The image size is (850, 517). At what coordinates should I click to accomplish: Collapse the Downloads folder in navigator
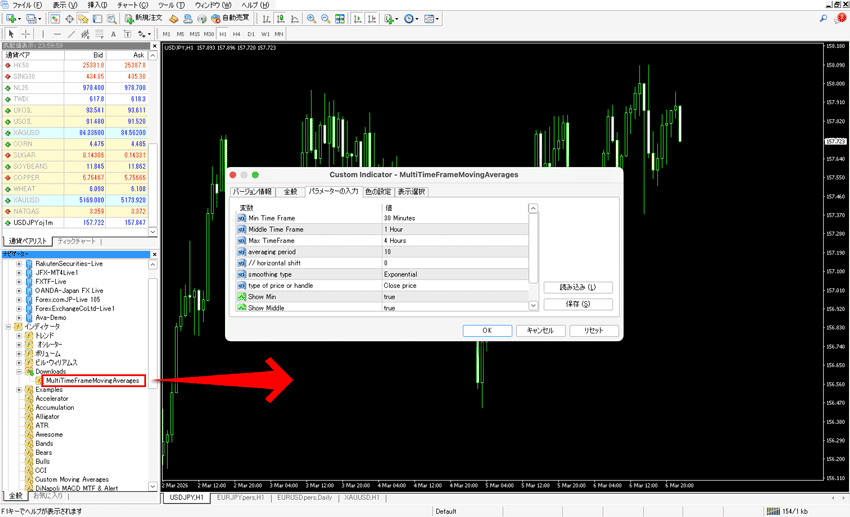tap(19, 371)
